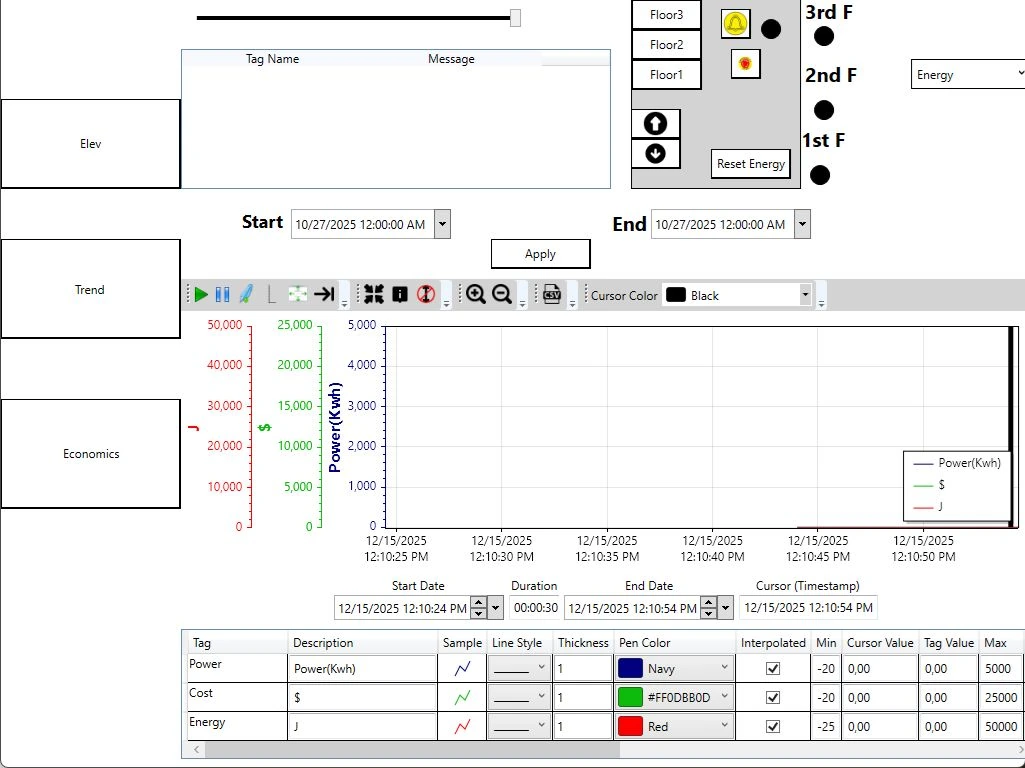Zoom in on the trend chart
1025x768 pixels.
click(x=476, y=295)
